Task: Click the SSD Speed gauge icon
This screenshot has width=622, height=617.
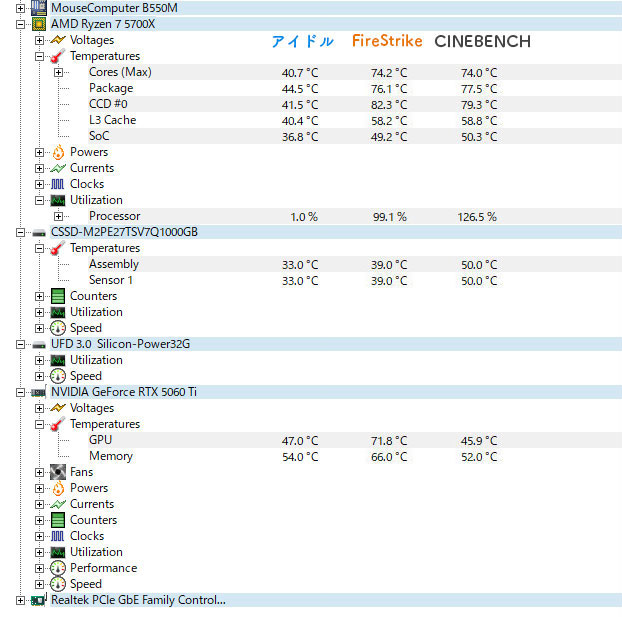Action: 58,328
